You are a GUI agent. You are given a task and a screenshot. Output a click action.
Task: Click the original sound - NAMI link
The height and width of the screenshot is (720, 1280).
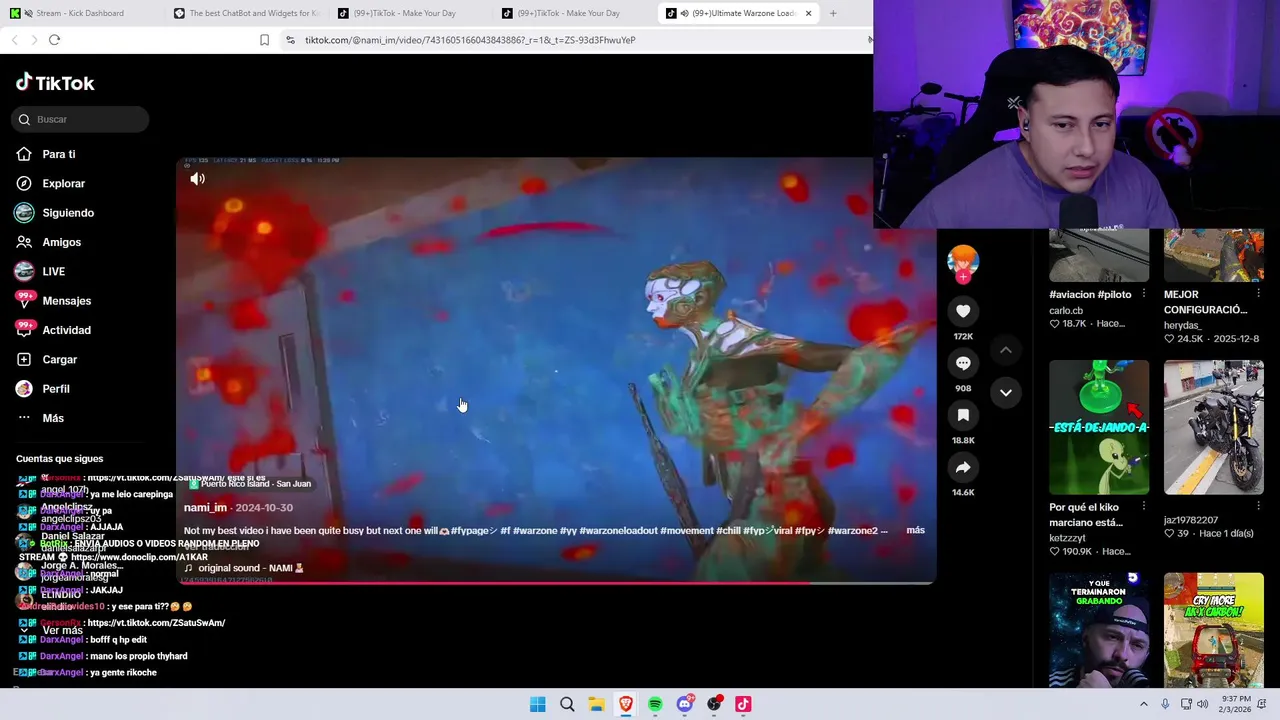pyautogui.click(x=243, y=568)
